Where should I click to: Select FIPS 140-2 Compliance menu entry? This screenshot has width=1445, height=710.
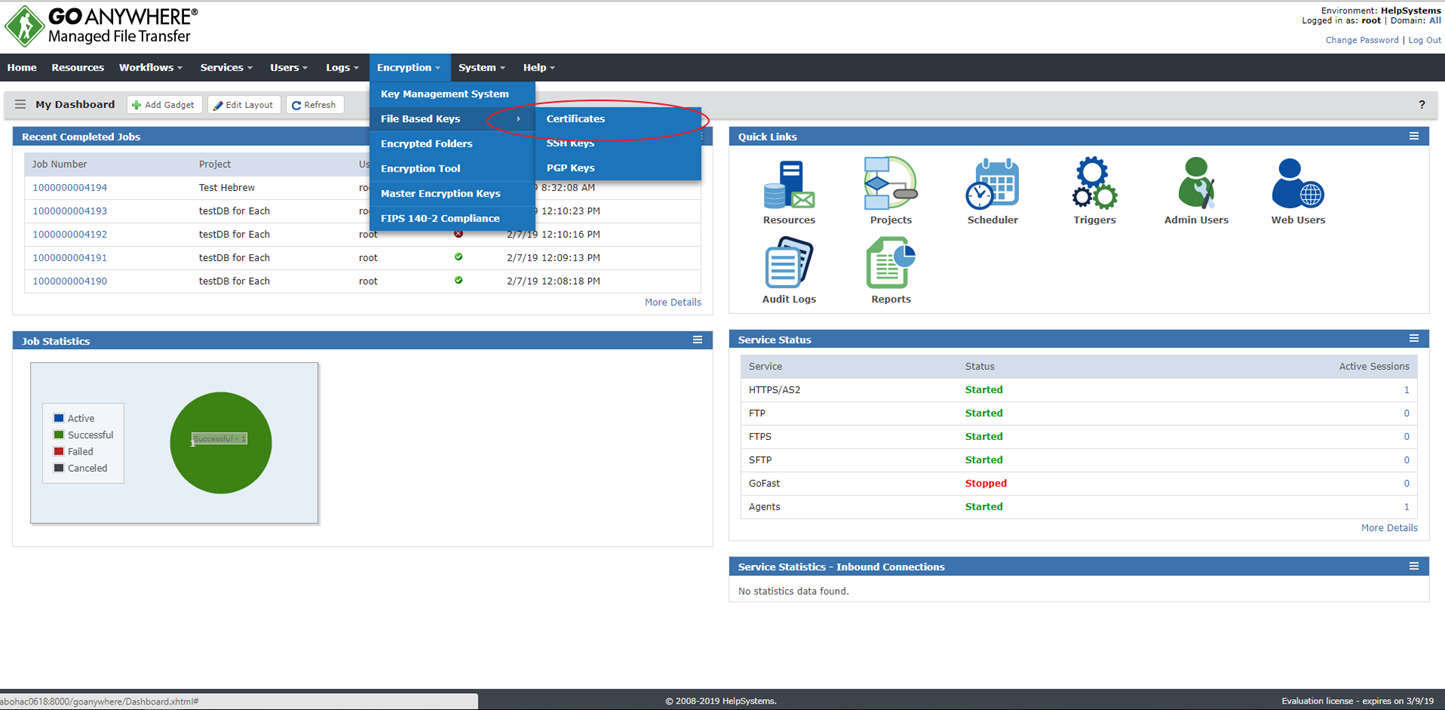pyautogui.click(x=452, y=219)
